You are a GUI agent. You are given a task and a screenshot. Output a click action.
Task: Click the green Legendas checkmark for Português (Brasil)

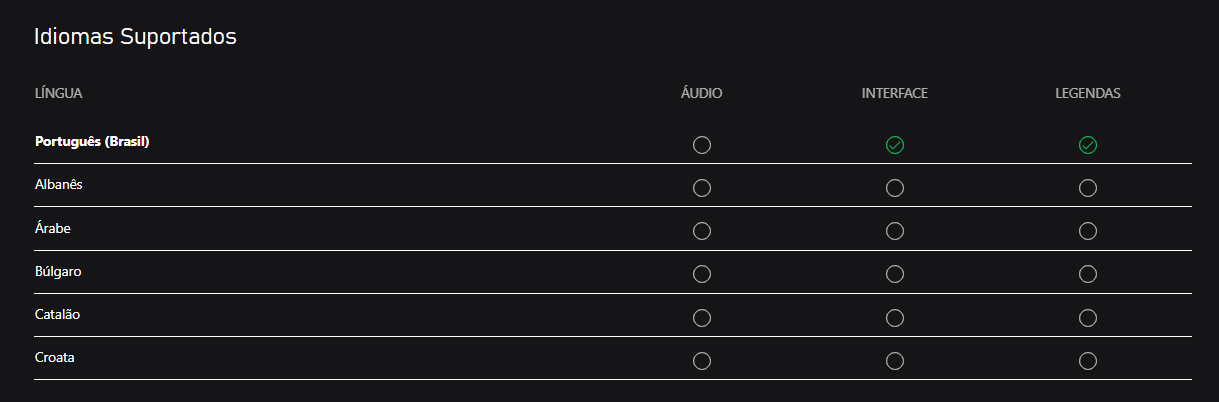(1088, 145)
